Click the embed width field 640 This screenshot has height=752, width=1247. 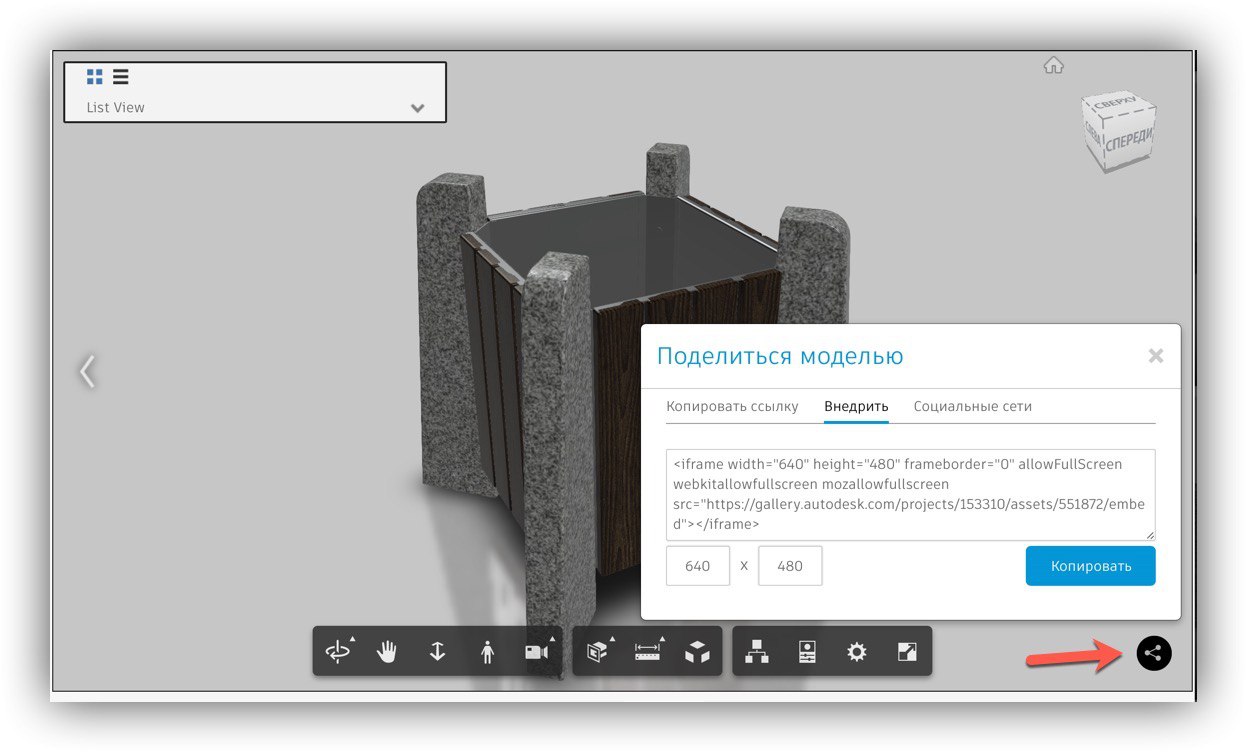coord(698,566)
